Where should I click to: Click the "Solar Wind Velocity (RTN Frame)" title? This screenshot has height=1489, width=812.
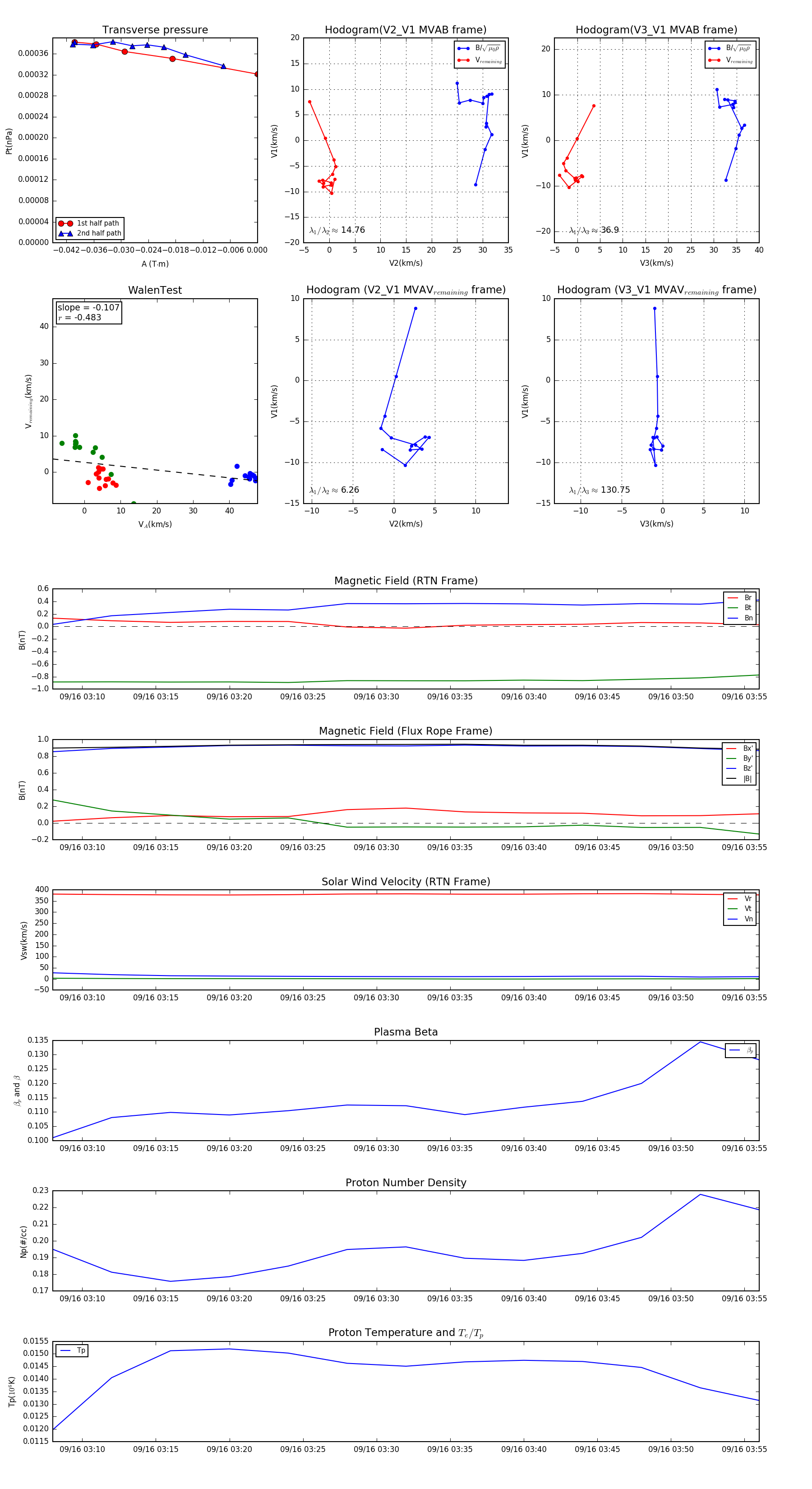[406, 882]
